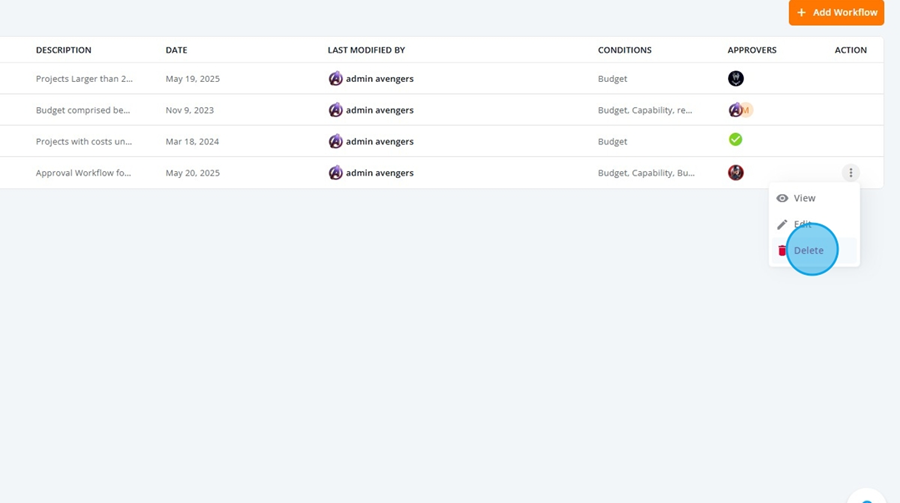Select Delete in the action menu
Screen dimensions: 900x503
[x=814, y=250]
